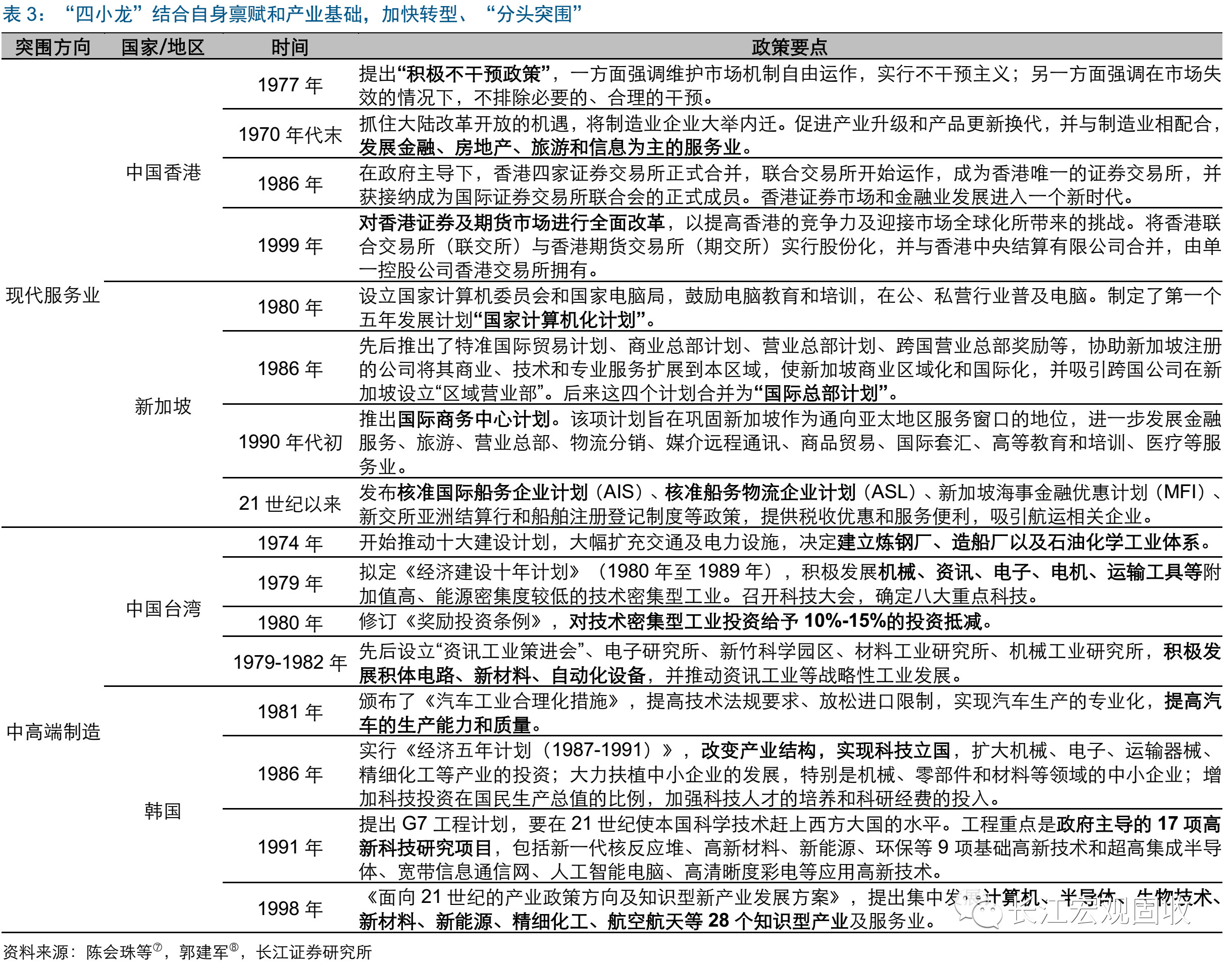
Task: Click '改变产业结构，实现科技立国' text
Action: click(825, 750)
